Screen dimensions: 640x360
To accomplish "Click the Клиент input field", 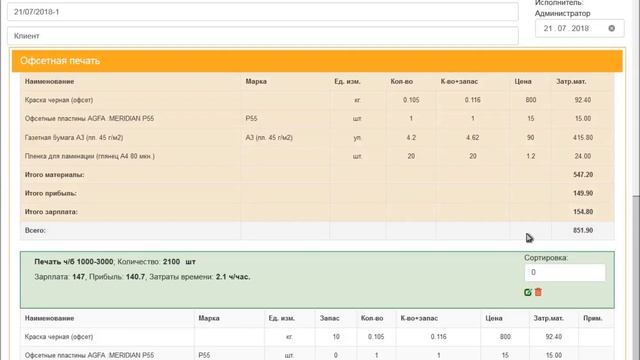I will [263, 36].
